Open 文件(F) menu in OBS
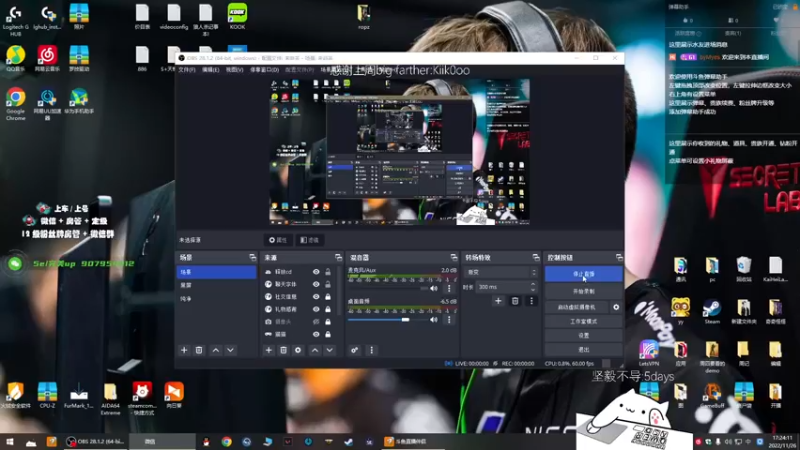Viewport: 800px width, 450px height. pos(187,70)
